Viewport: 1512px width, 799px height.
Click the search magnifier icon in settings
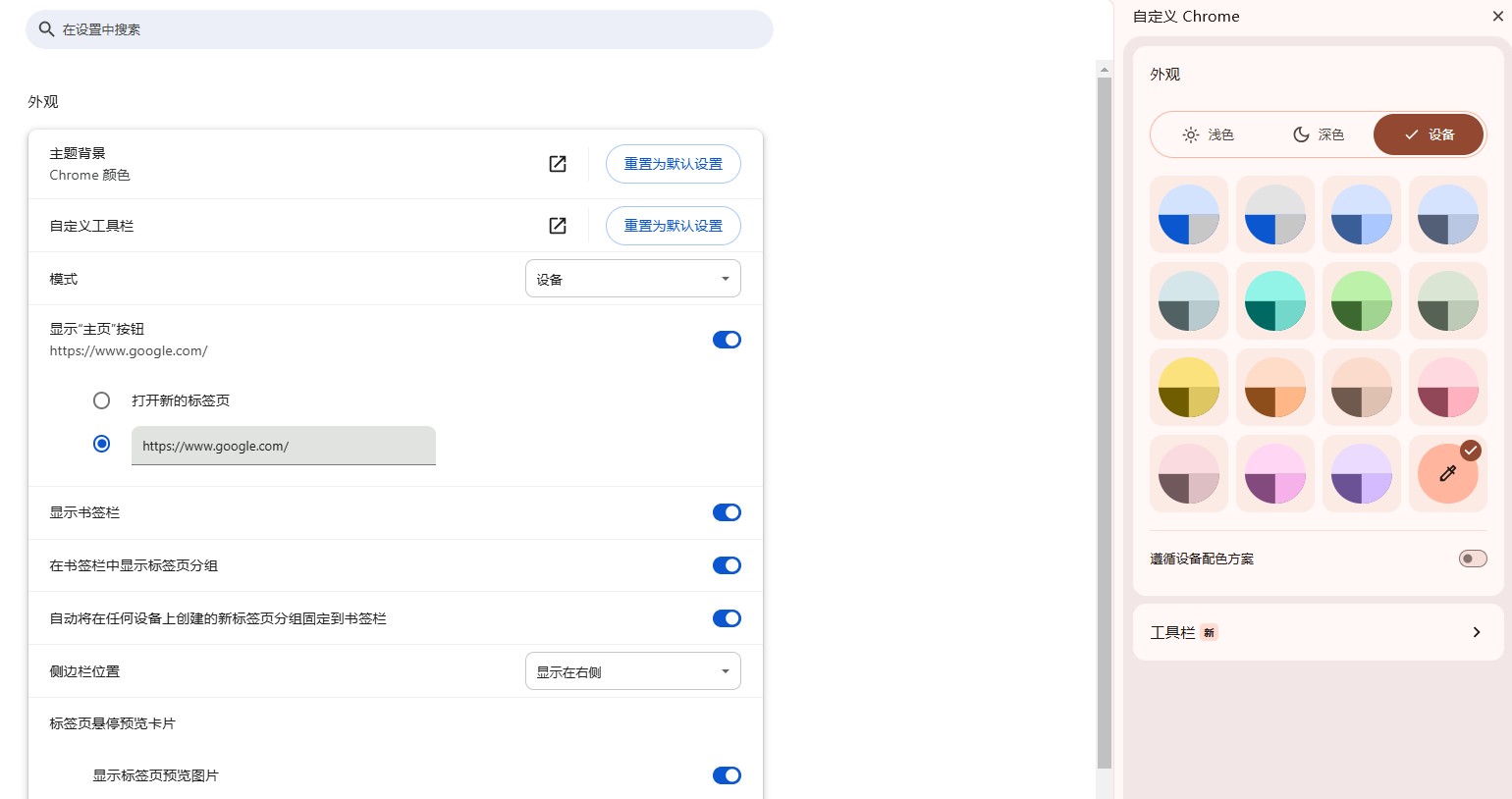point(46,29)
